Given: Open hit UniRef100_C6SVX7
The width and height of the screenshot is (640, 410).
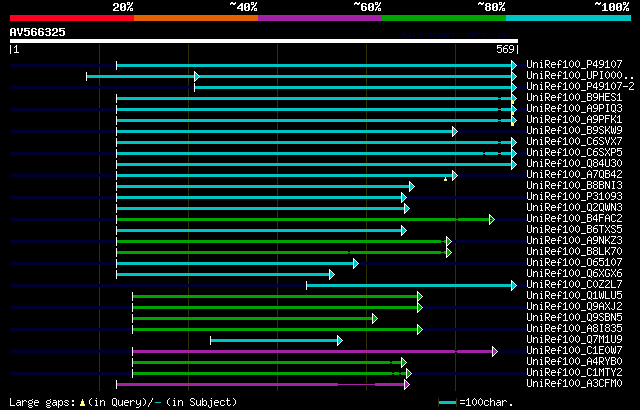Looking at the screenshot, I should 574,142.
